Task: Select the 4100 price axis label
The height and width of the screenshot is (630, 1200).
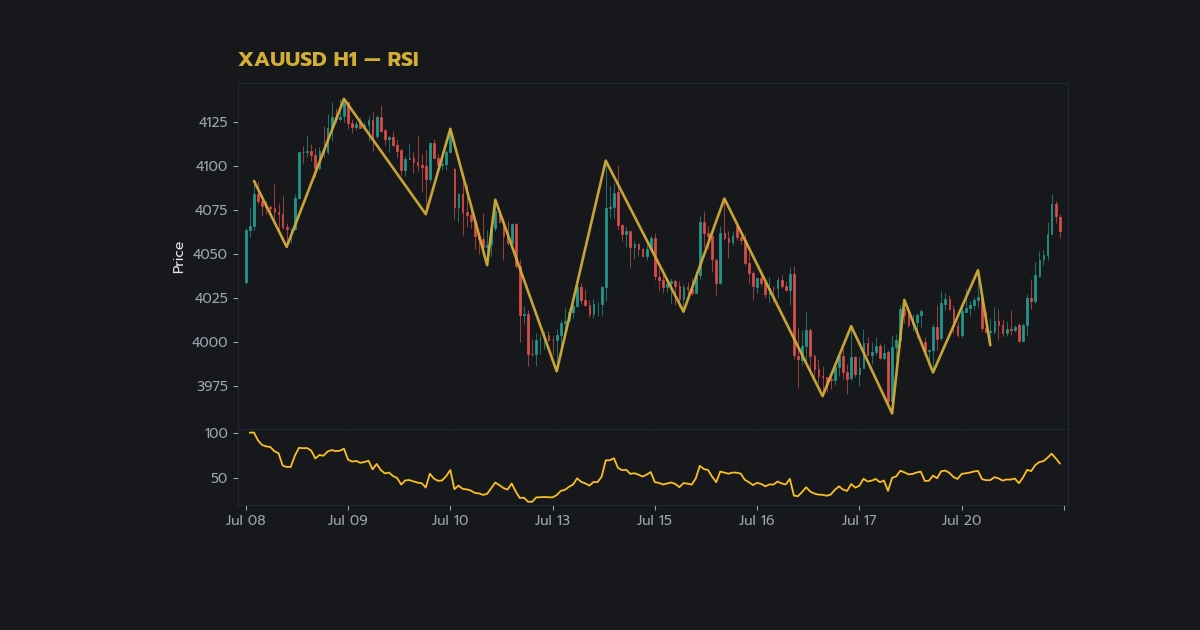Action: (x=213, y=167)
